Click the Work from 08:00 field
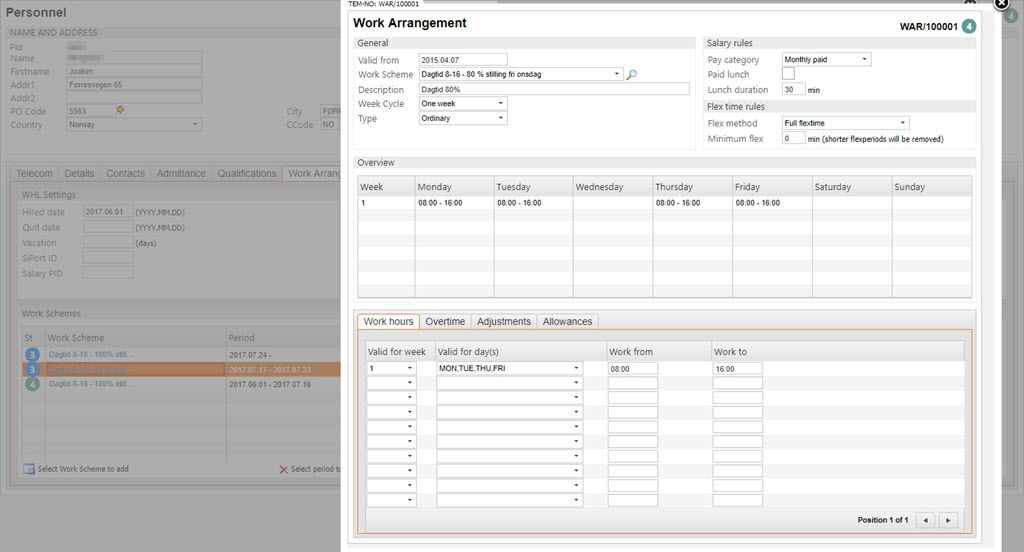1024x552 pixels. pos(632,369)
